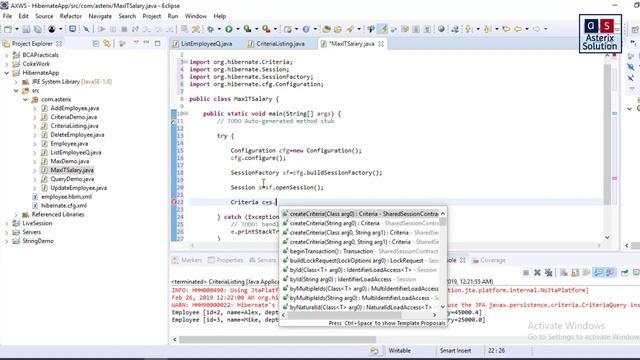Open the Coverage view tab
The height and width of the screenshot is (360, 640).
[x=489, y=260]
